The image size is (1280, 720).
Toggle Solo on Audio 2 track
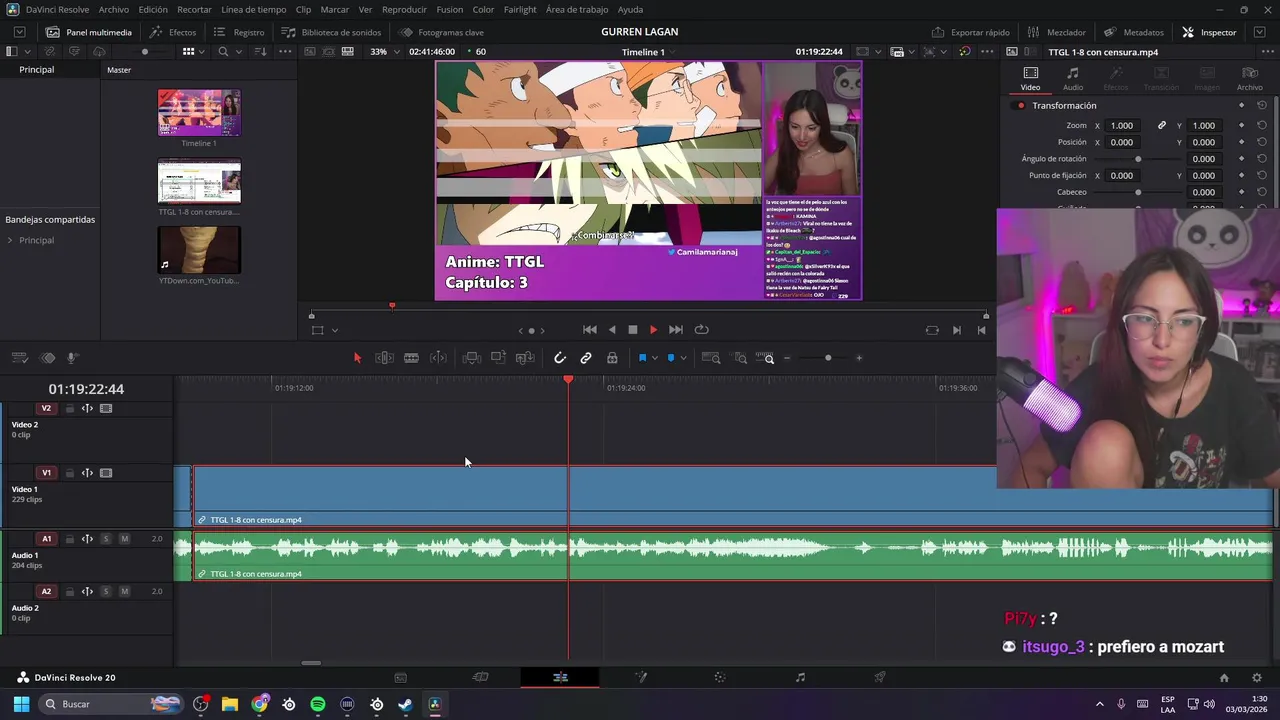[x=106, y=591]
